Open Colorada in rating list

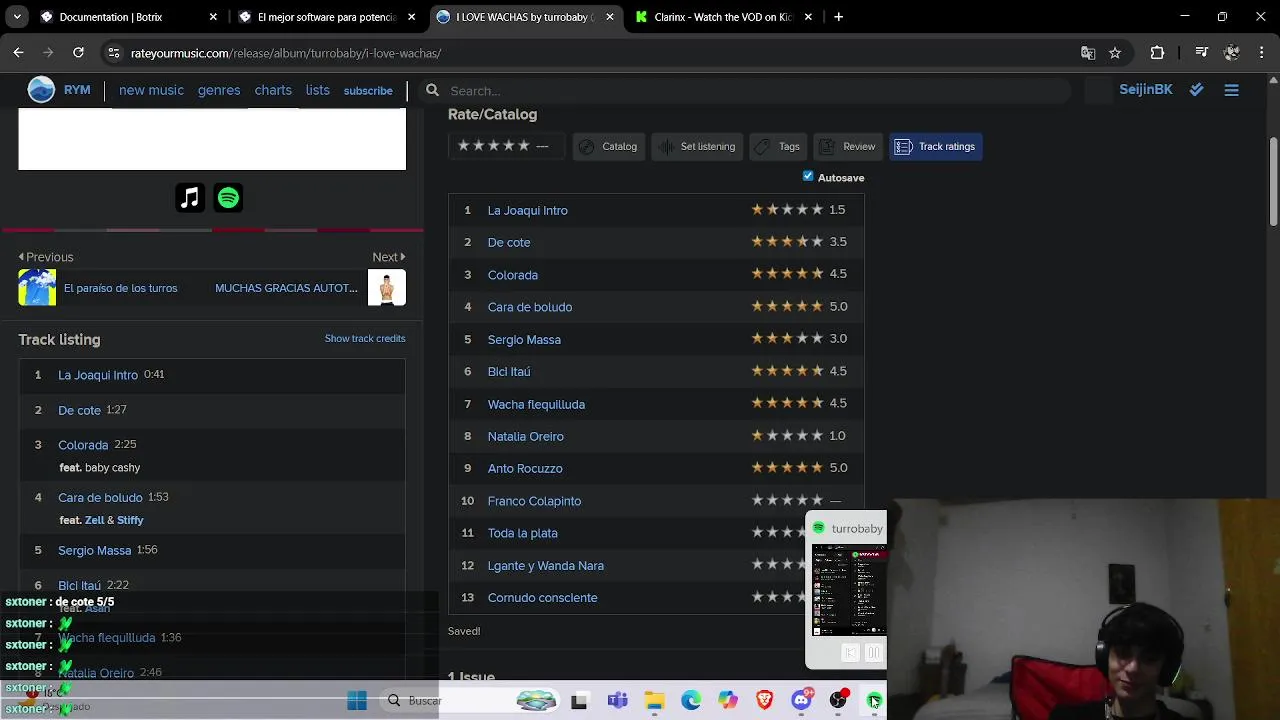pyautogui.click(x=513, y=275)
